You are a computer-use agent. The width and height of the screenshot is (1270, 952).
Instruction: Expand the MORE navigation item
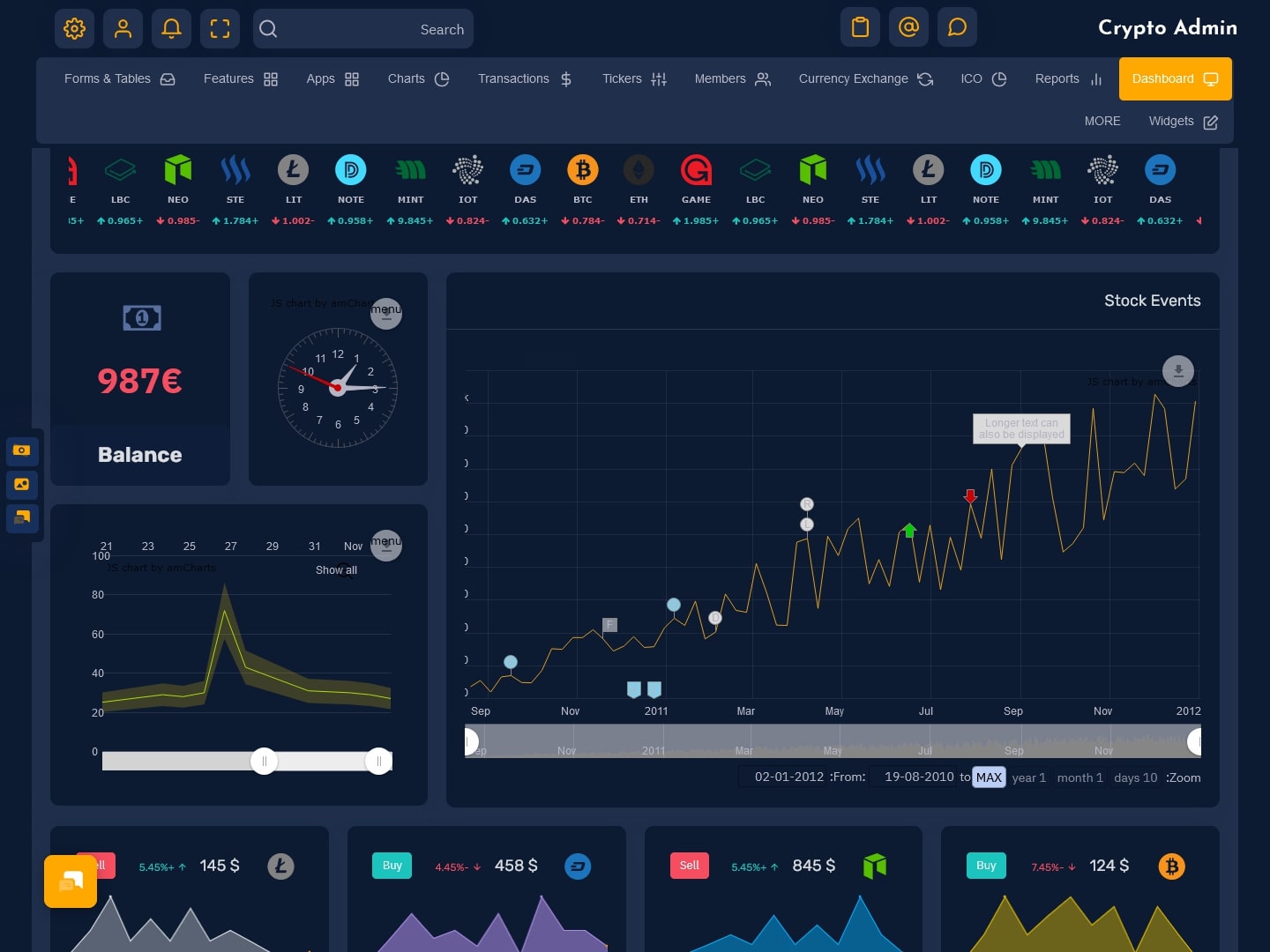[1102, 121]
